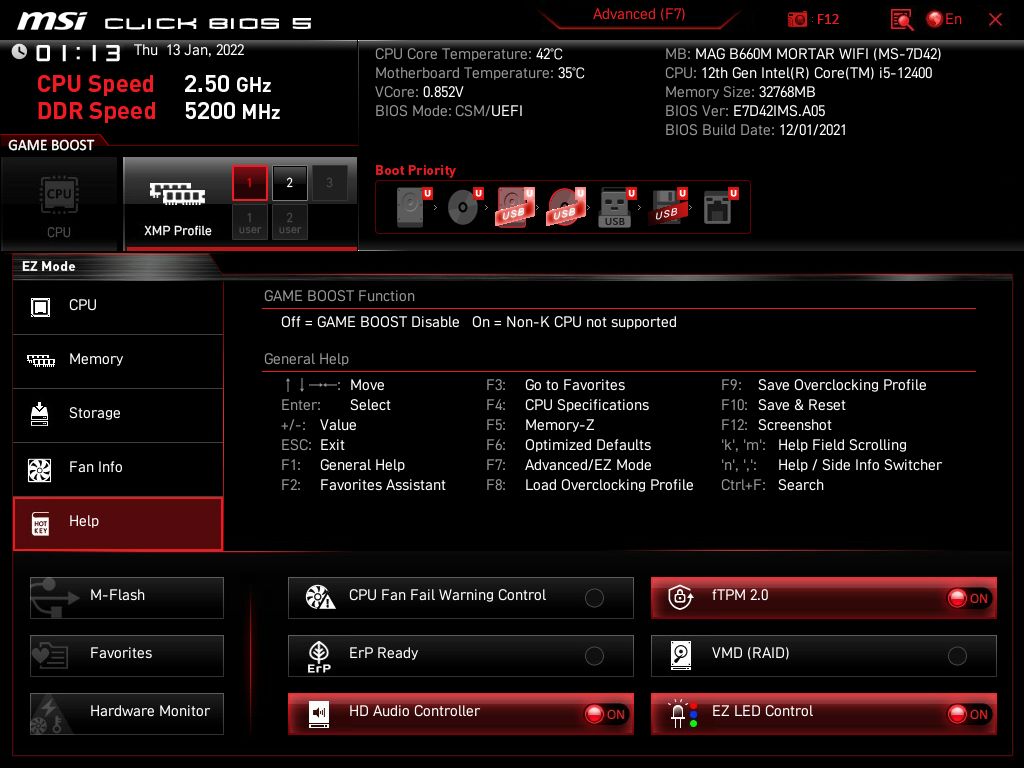Open Hardware Monitor
Screen dimensions: 1024x768
(x=127, y=714)
